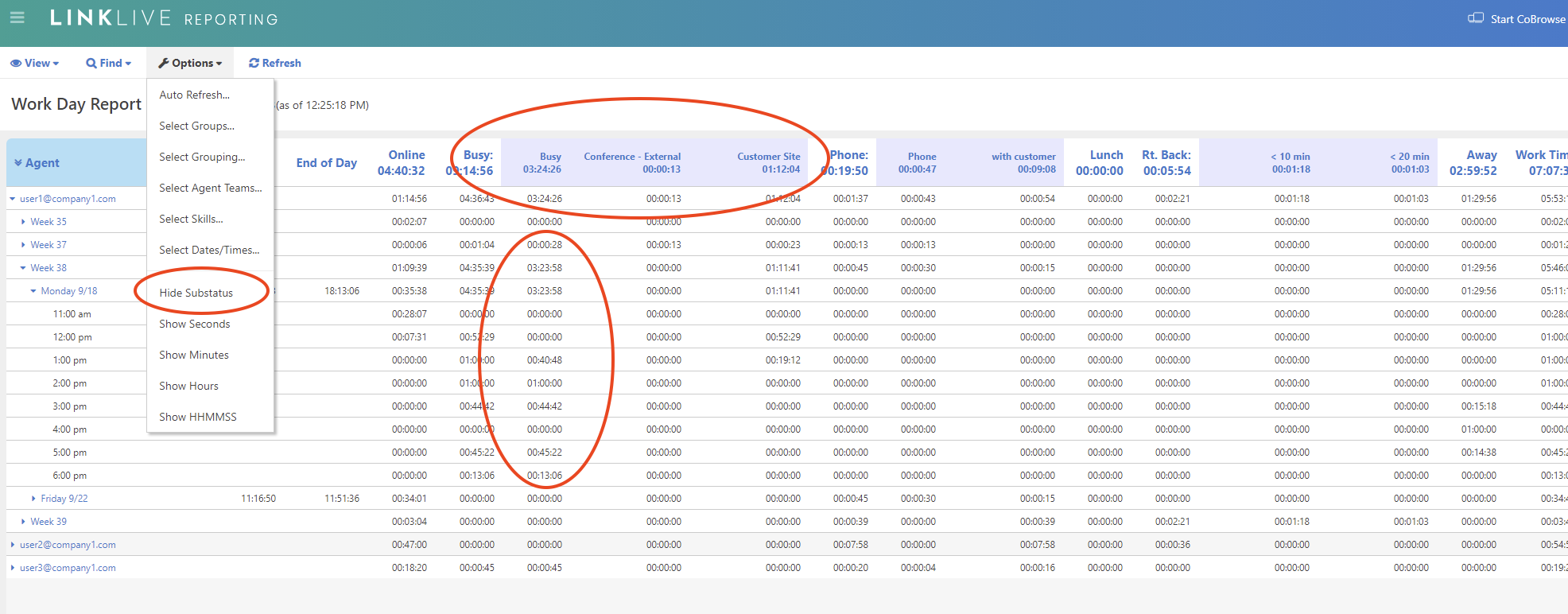This screenshot has height=614, width=1568.
Task: Click the LinkLive Reporting logo
Action: pyautogui.click(x=164, y=18)
